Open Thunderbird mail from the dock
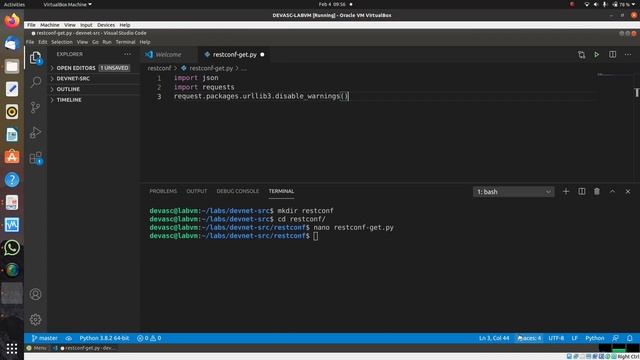The image size is (640, 360). point(12,43)
